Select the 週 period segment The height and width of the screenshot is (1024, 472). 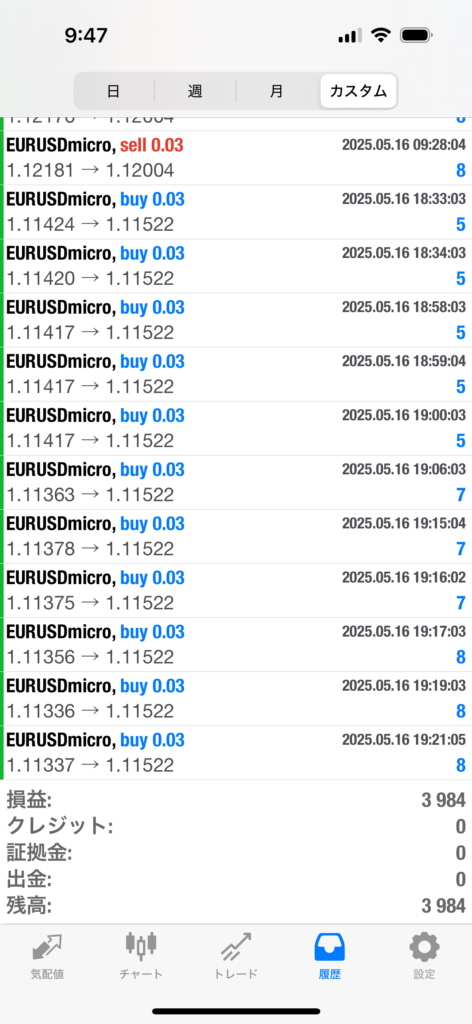[195, 91]
